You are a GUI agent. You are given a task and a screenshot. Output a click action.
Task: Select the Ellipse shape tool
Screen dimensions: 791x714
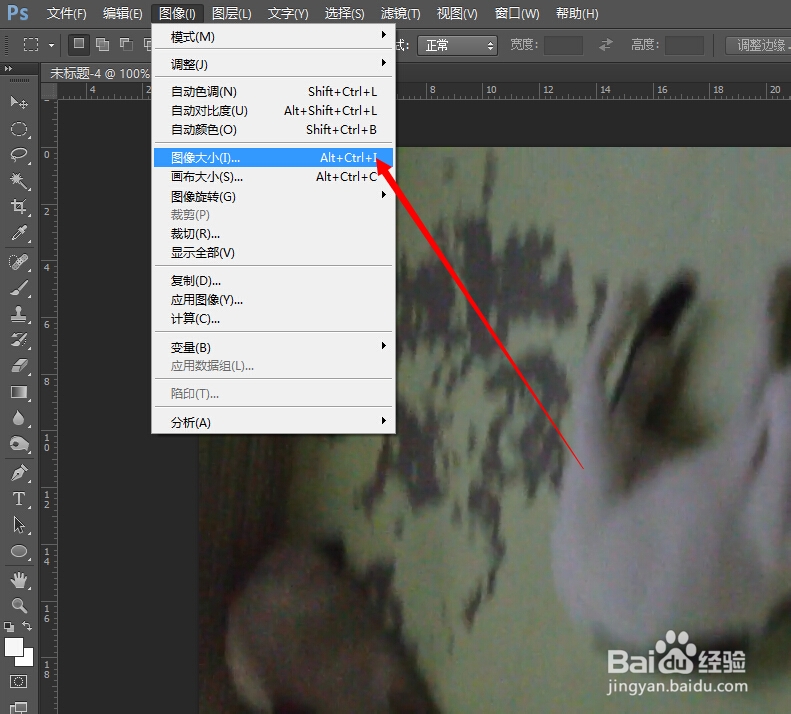(19, 552)
